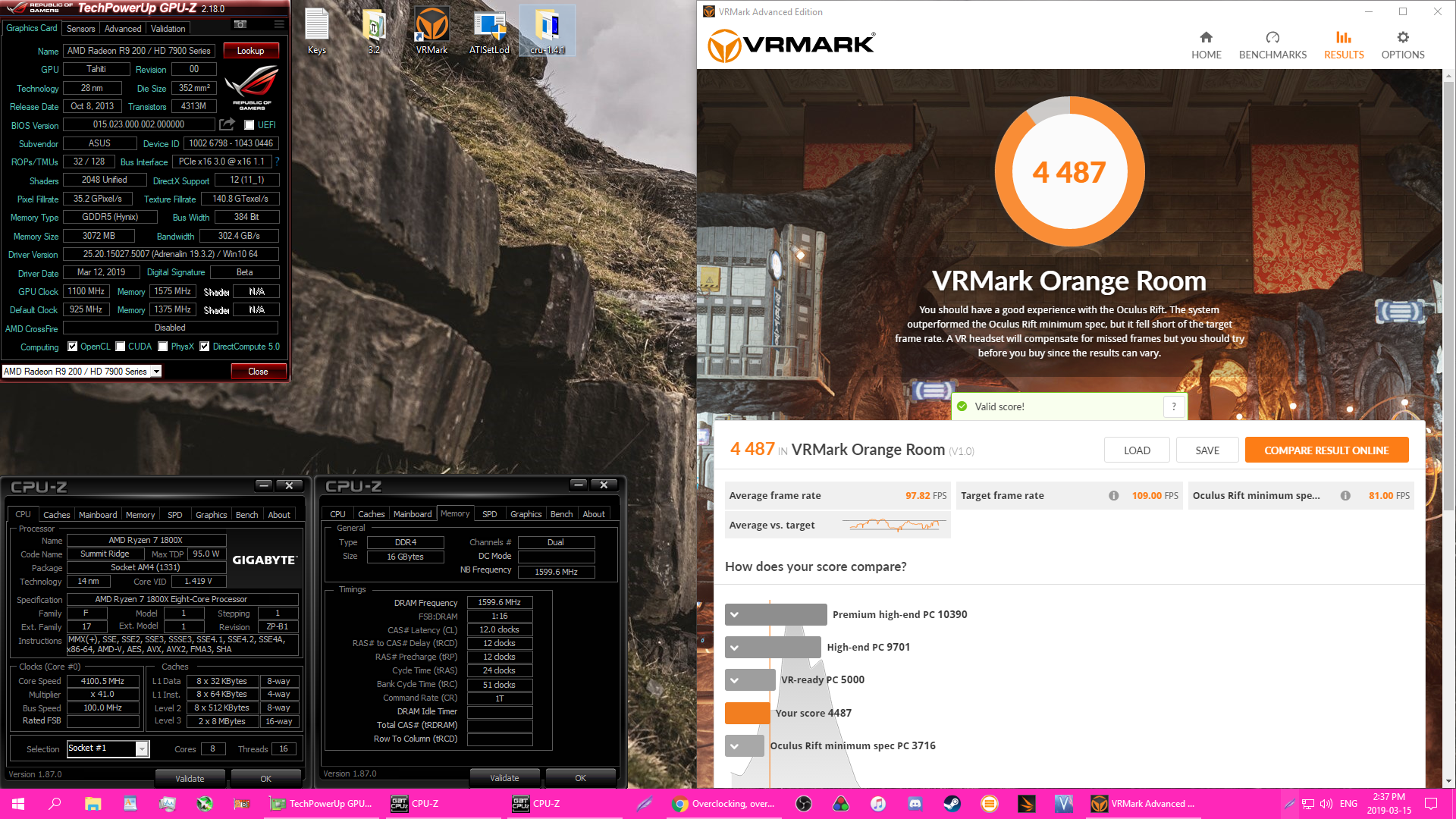Open Graphics tab in left CPU-Z window
Screen dimensions: 1456x819
click(x=211, y=515)
